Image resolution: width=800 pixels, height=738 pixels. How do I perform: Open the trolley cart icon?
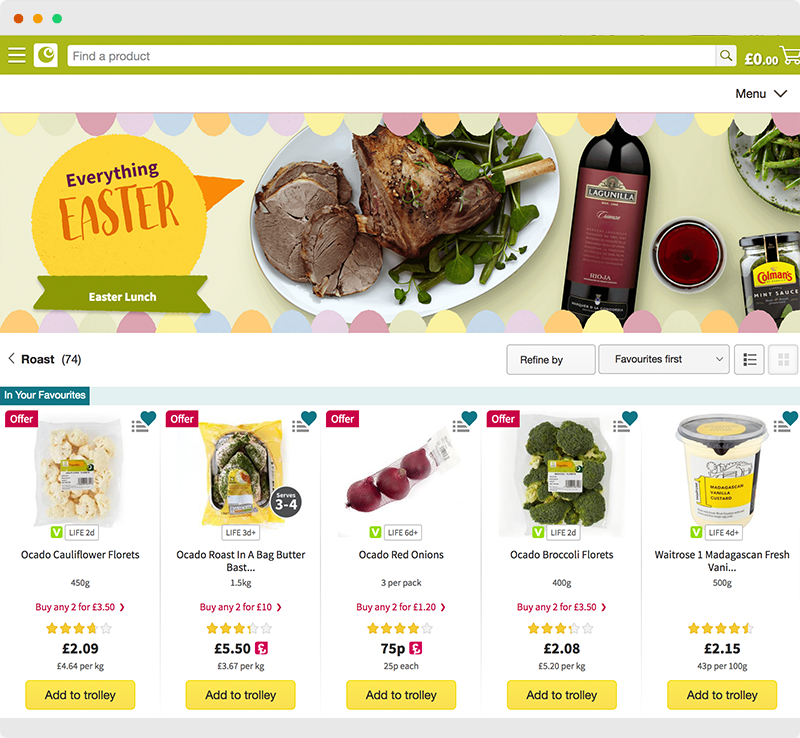point(790,55)
